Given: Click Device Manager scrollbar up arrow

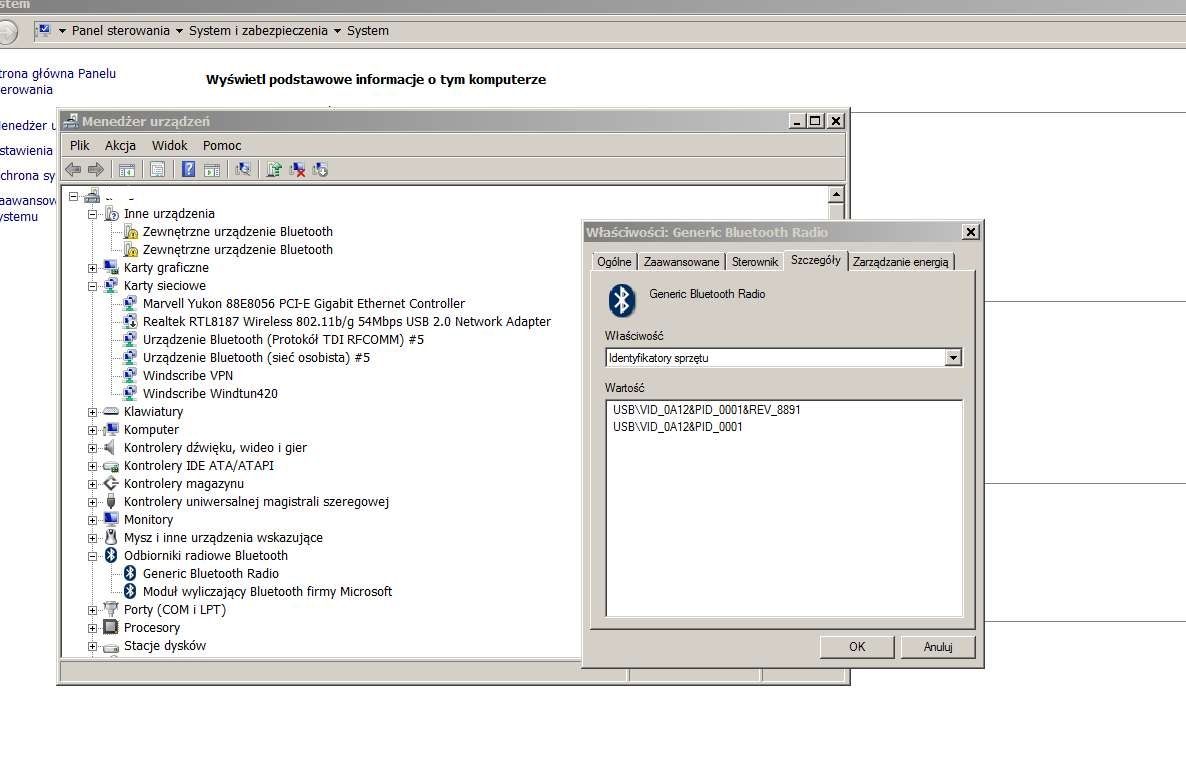Looking at the screenshot, I should click(836, 194).
